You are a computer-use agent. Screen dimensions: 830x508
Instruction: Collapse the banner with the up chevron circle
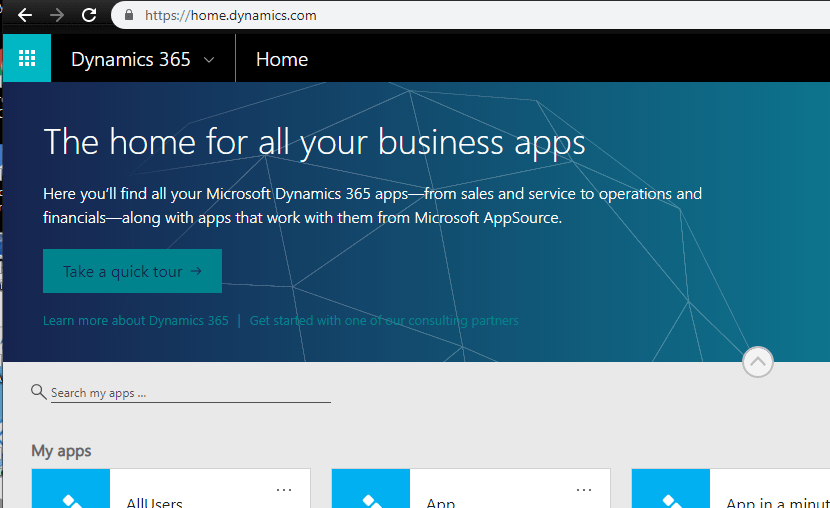pos(757,362)
